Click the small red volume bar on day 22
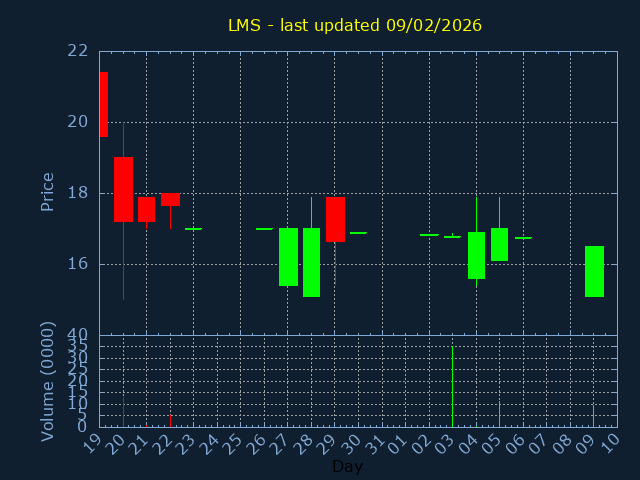Image resolution: width=640 pixels, height=480 pixels. tap(170, 421)
